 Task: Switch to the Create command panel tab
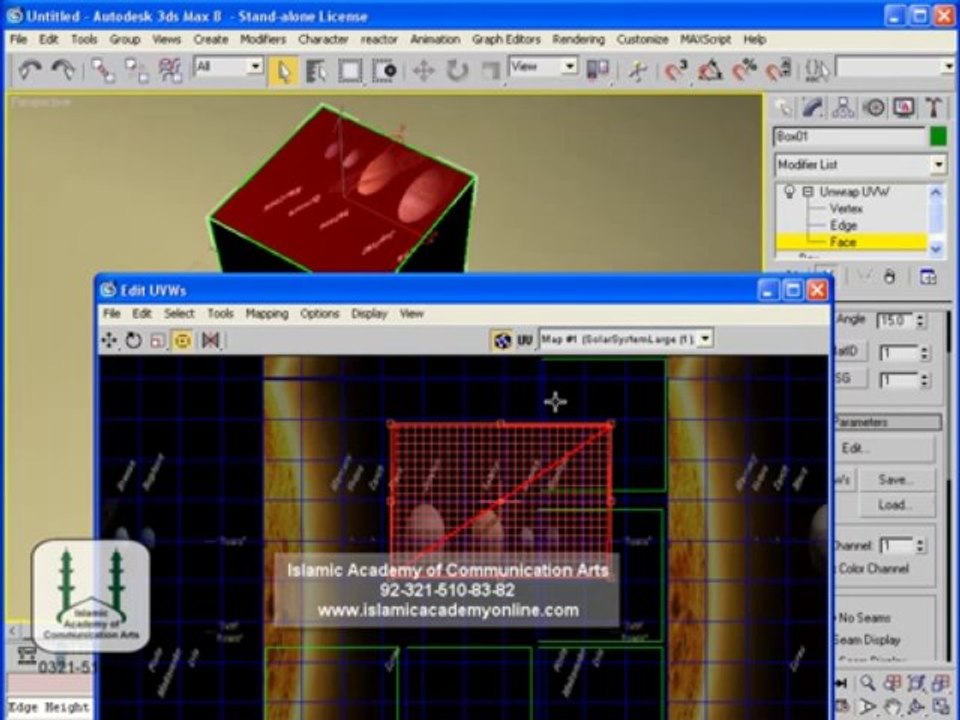(784, 108)
